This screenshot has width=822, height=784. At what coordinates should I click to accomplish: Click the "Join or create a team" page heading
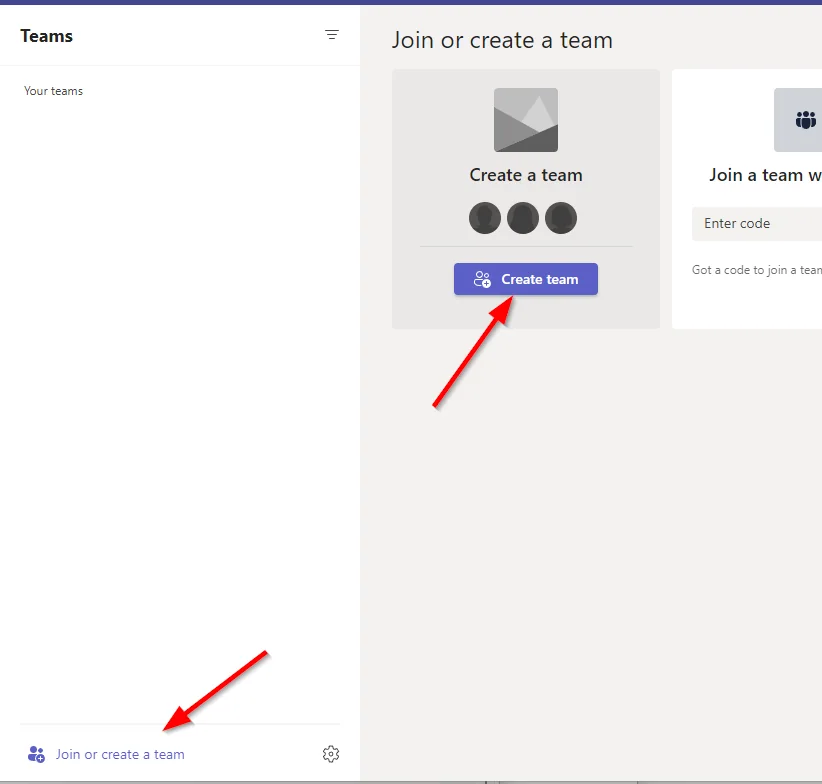coord(502,40)
